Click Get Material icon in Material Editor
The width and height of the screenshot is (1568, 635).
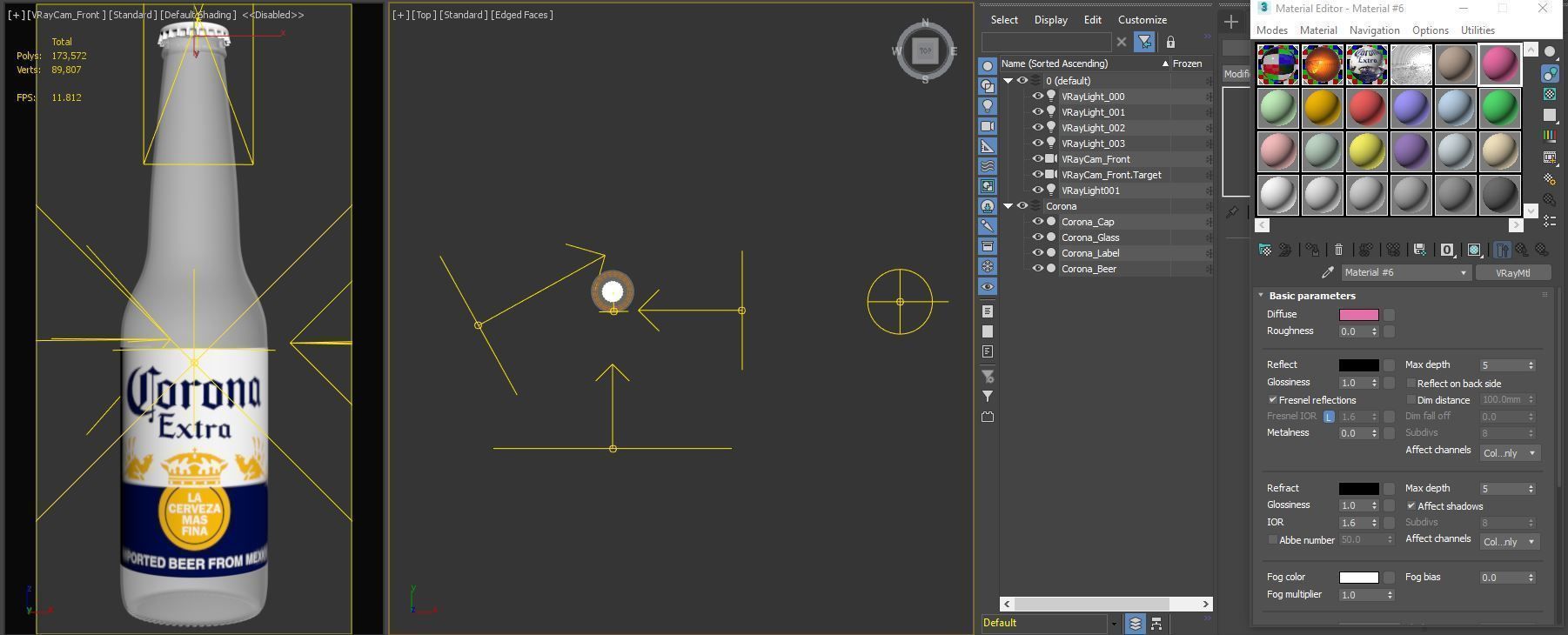(x=1265, y=250)
